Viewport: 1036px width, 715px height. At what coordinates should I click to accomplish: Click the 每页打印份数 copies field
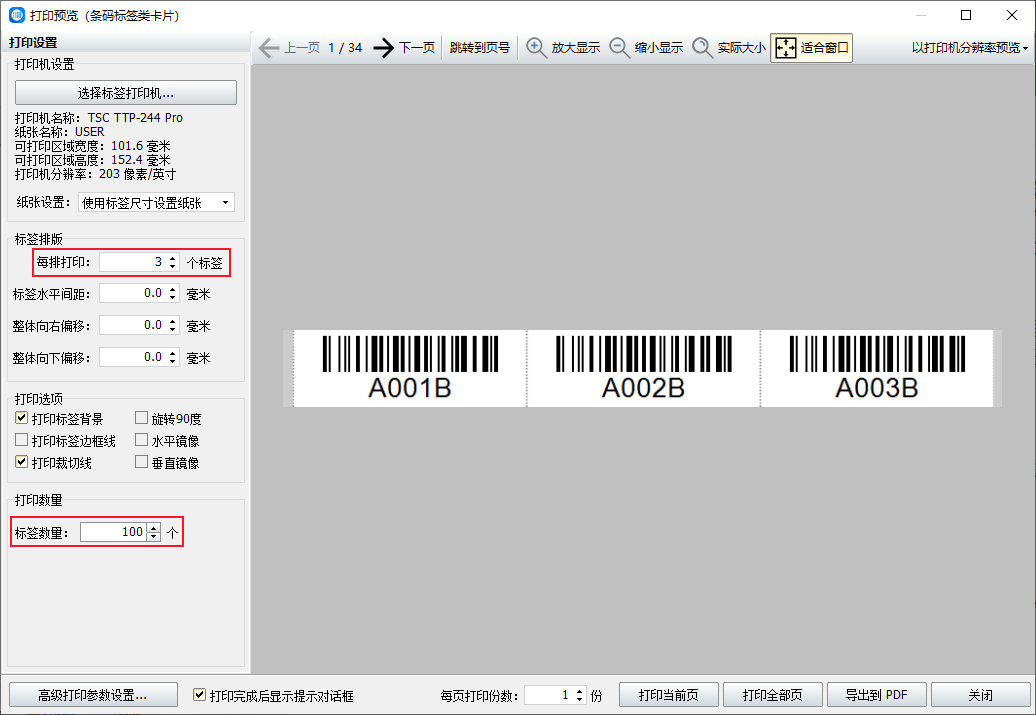point(548,695)
